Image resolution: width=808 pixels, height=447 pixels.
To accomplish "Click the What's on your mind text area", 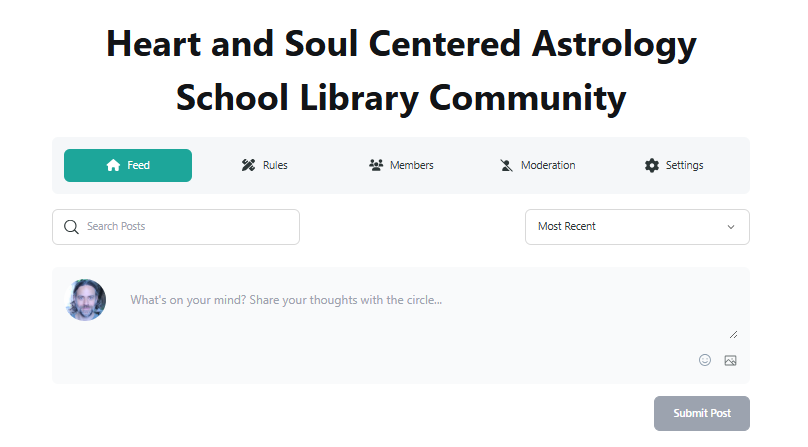I will 430,310.
